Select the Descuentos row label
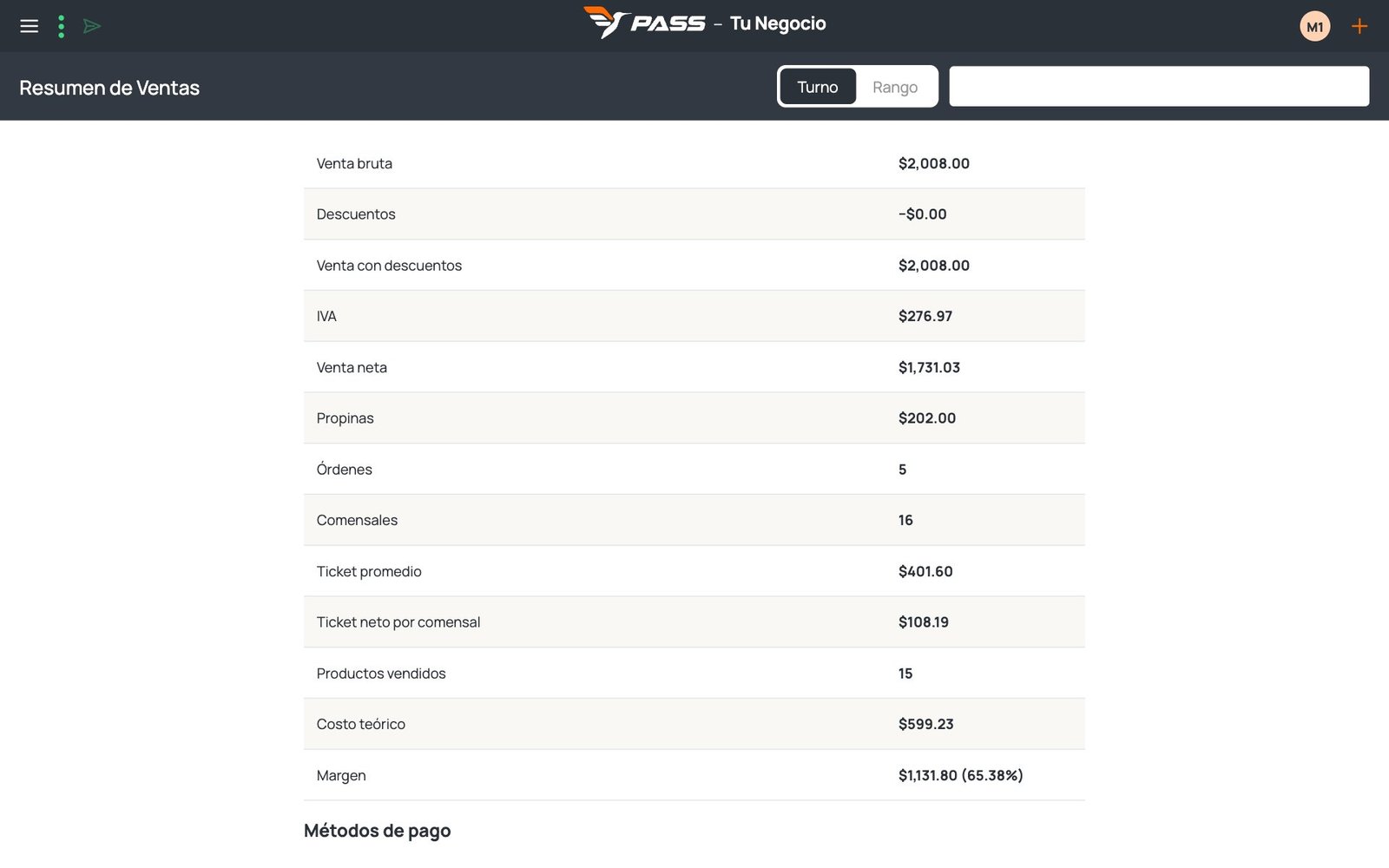 (x=356, y=214)
